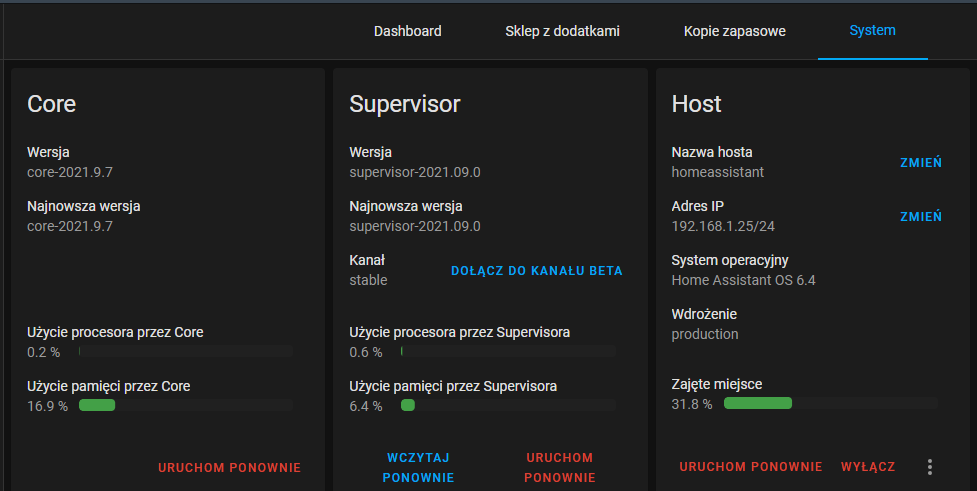Click WCZYTAJ PONOWNIE in Supervisor card
This screenshot has width=977, height=491.
[418, 467]
